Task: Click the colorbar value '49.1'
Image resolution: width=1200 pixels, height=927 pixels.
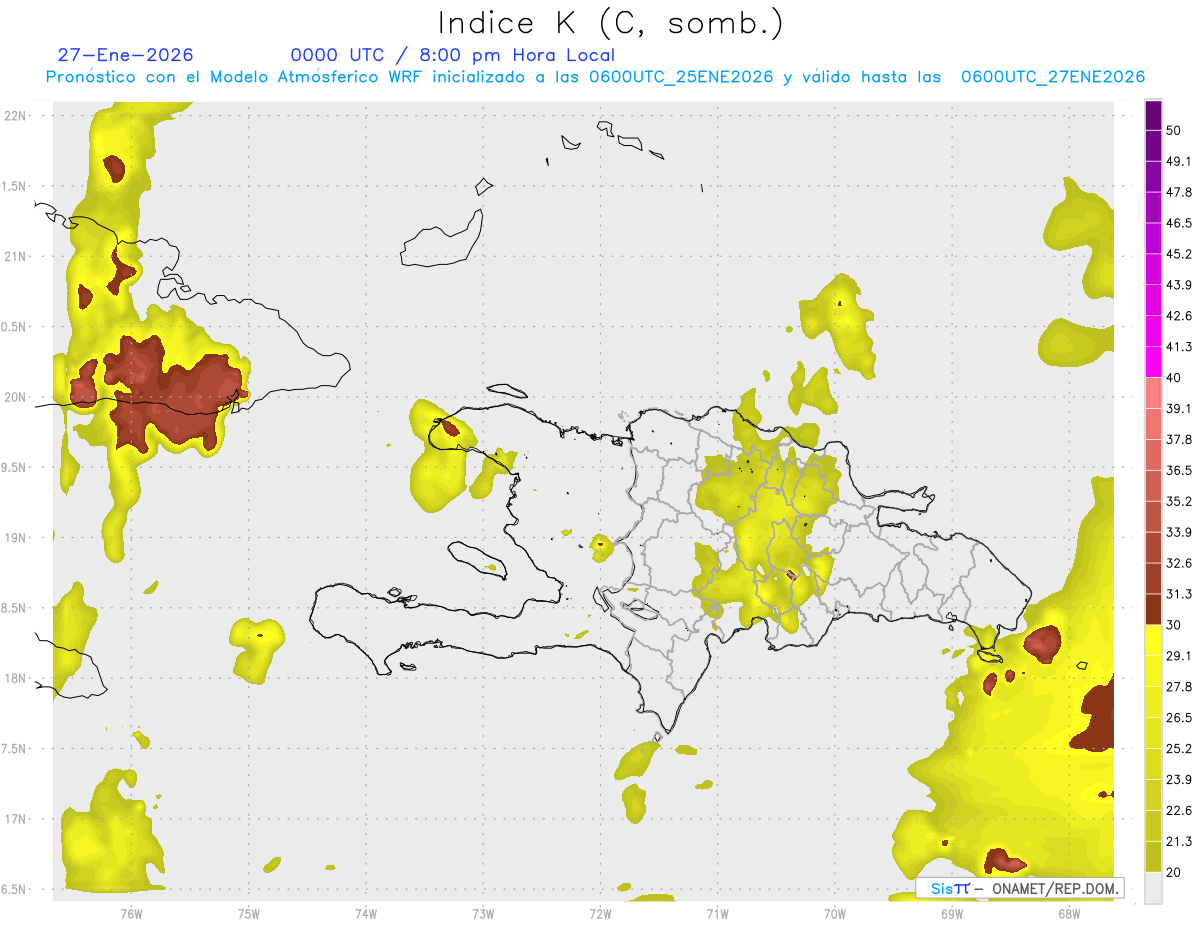Action: click(1179, 162)
